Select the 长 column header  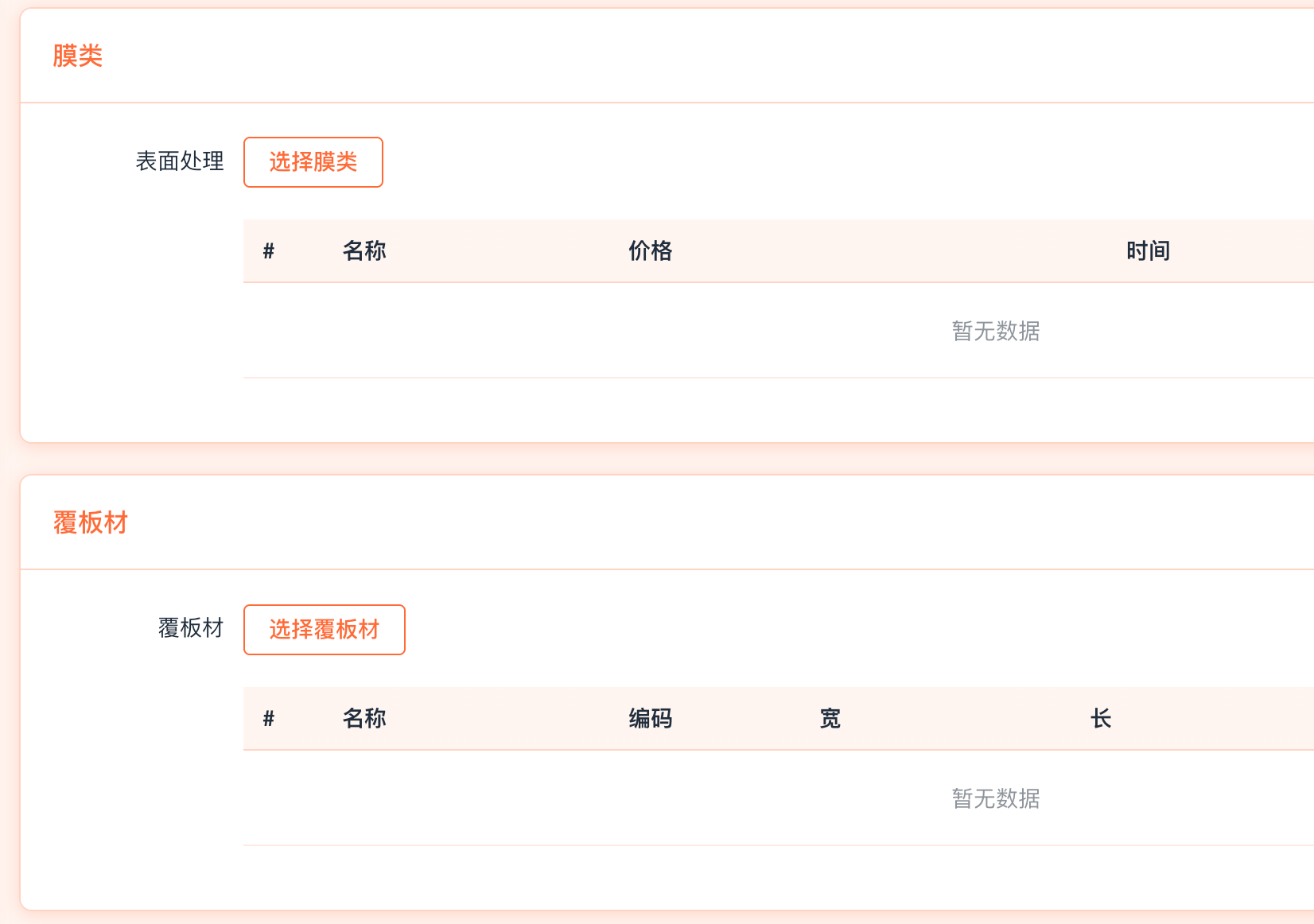pyautogui.click(x=1100, y=719)
